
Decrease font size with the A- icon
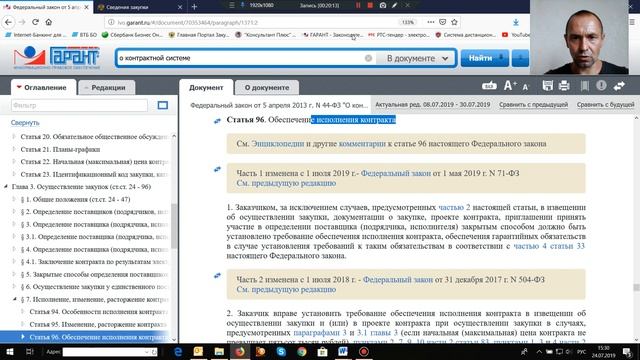(526, 87)
